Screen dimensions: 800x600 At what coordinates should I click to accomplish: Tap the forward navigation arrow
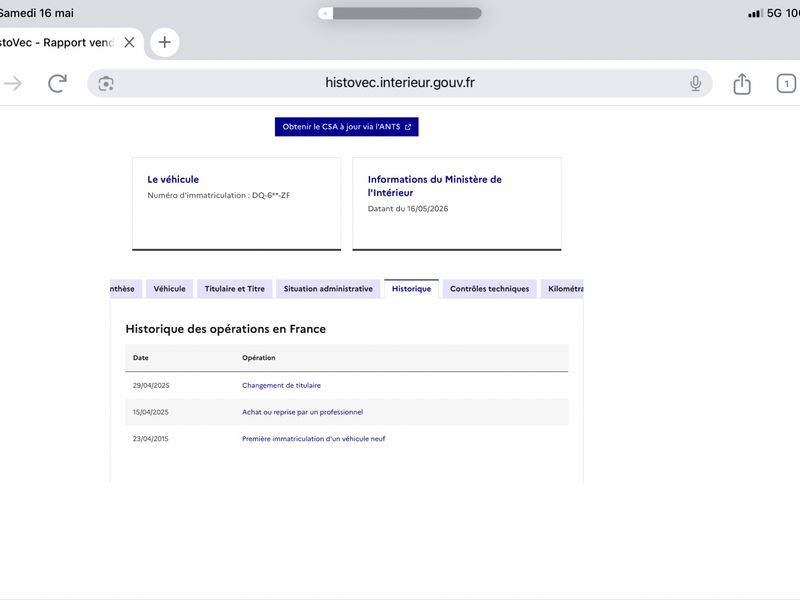pos(13,83)
